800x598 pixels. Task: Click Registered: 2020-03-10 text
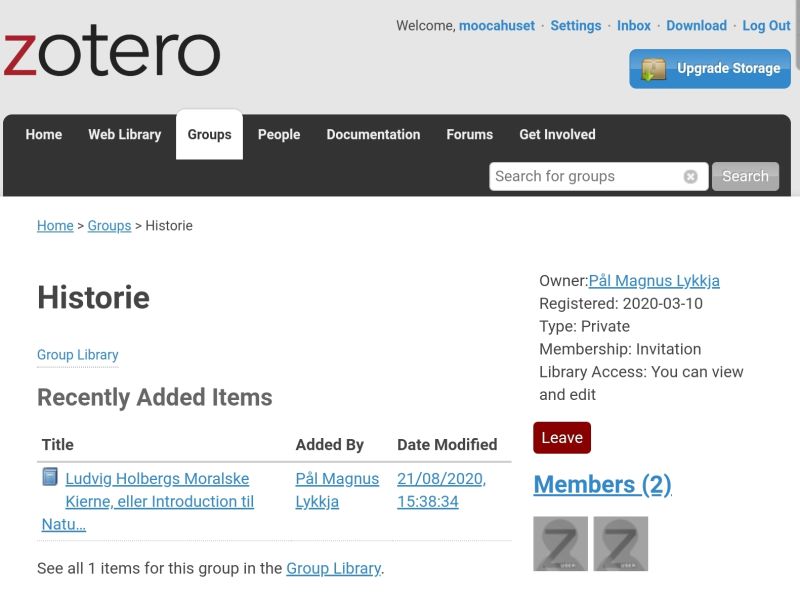[x=621, y=304]
